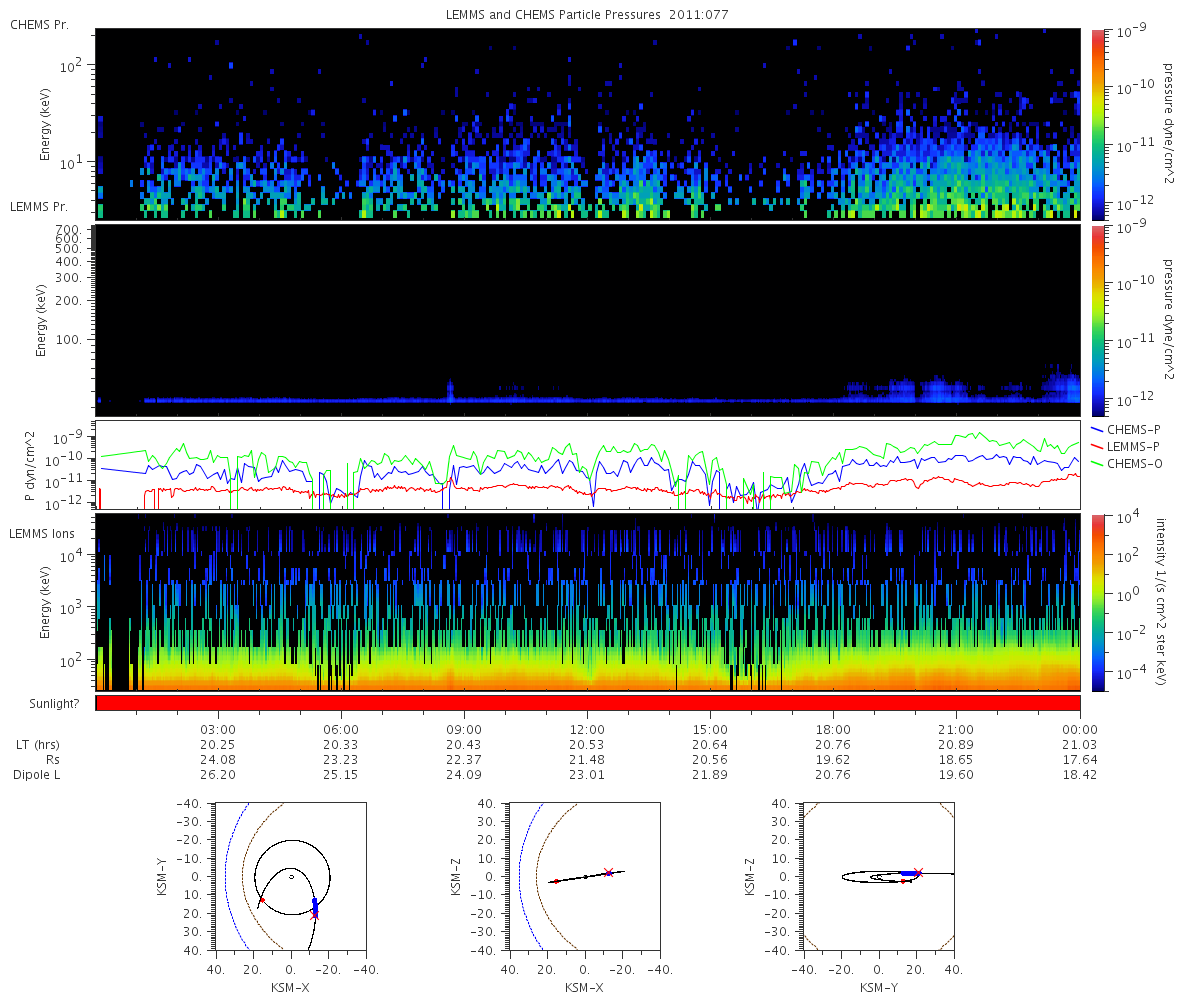The width and height of the screenshot is (1200, 1000).
Task: Click the CHEMS-P legend entry
Action: 1132,429
